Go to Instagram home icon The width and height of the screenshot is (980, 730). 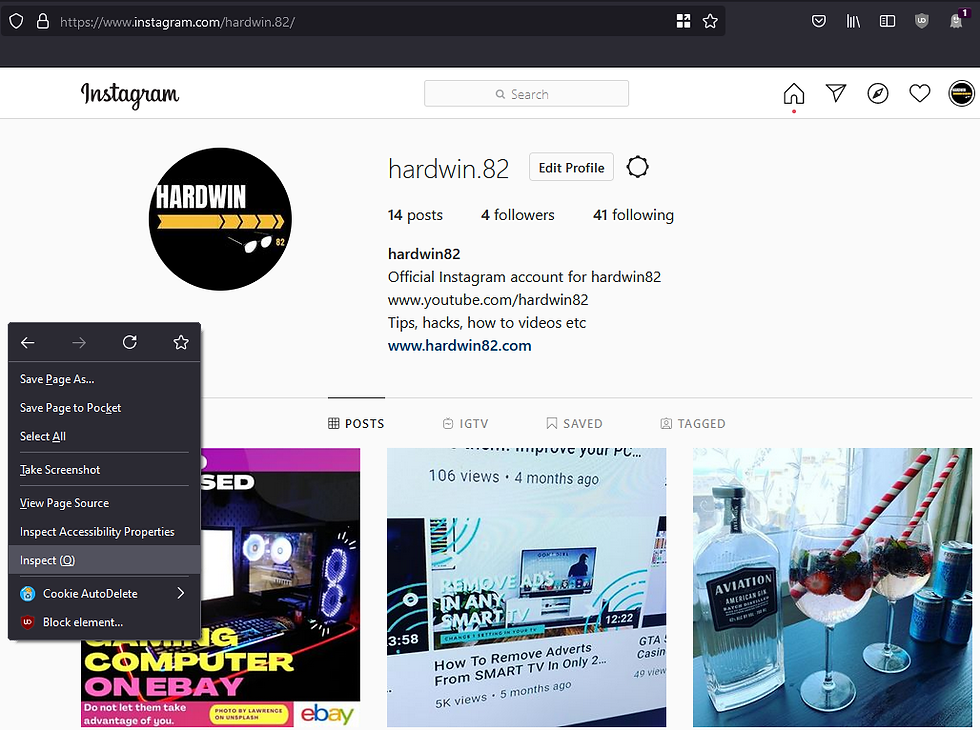pyautogui.click(x=794, y=94)
